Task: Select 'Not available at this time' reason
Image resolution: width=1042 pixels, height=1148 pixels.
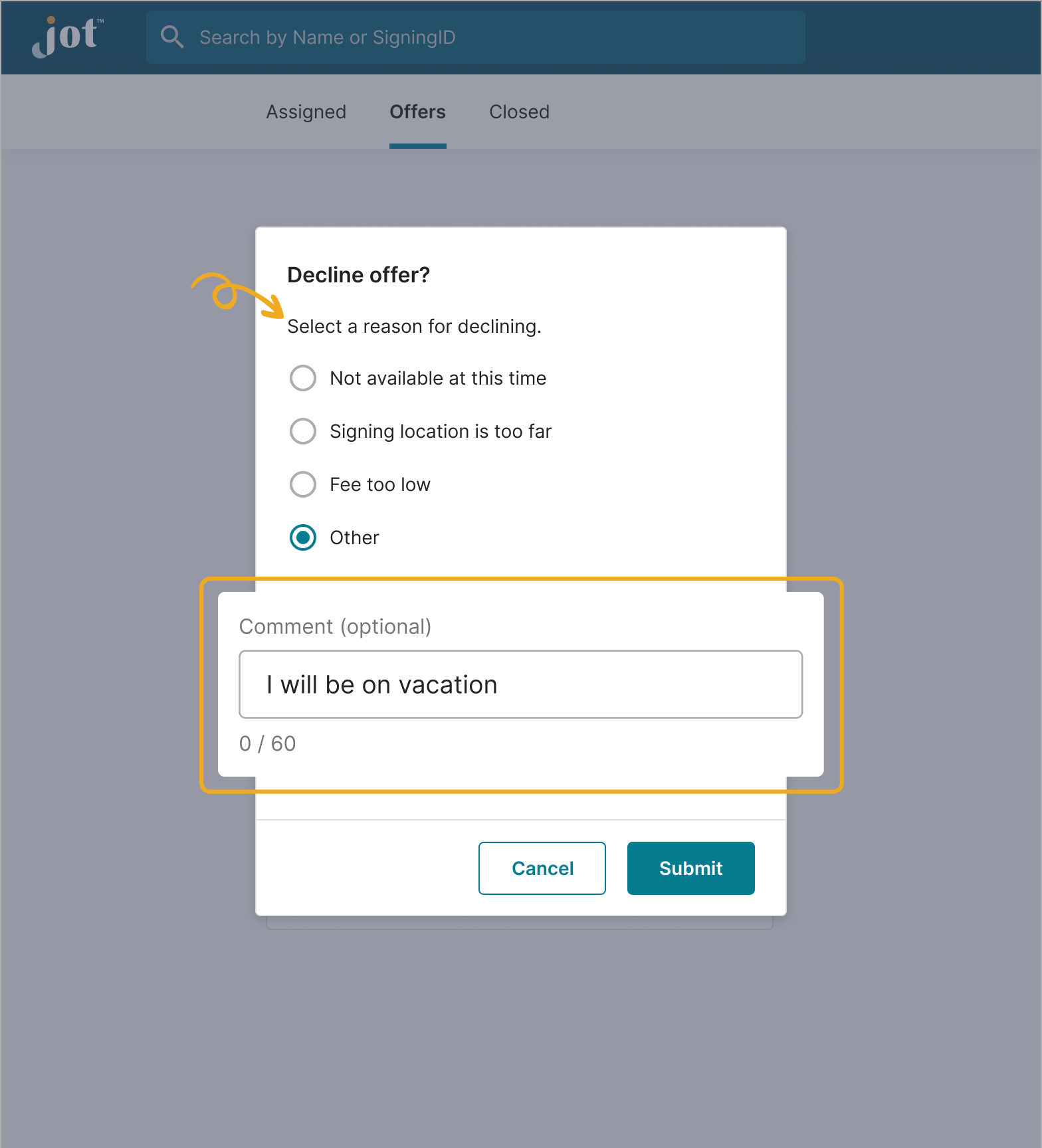Action: coord(303,378)
